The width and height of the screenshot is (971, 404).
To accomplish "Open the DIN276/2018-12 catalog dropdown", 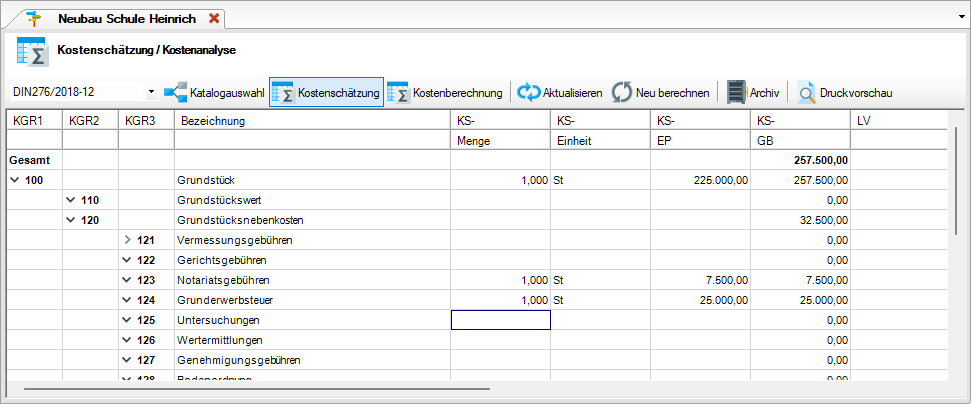I will pyautogui.click(x=152, y=92).
